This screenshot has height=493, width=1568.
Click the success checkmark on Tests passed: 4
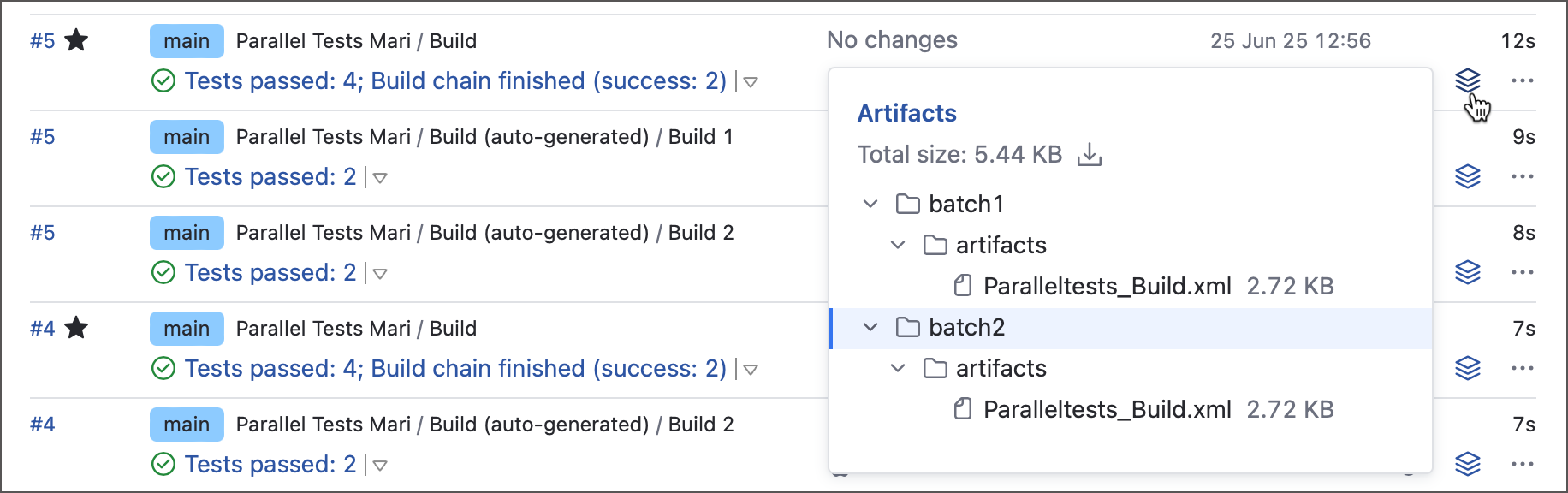click(163, 80)
